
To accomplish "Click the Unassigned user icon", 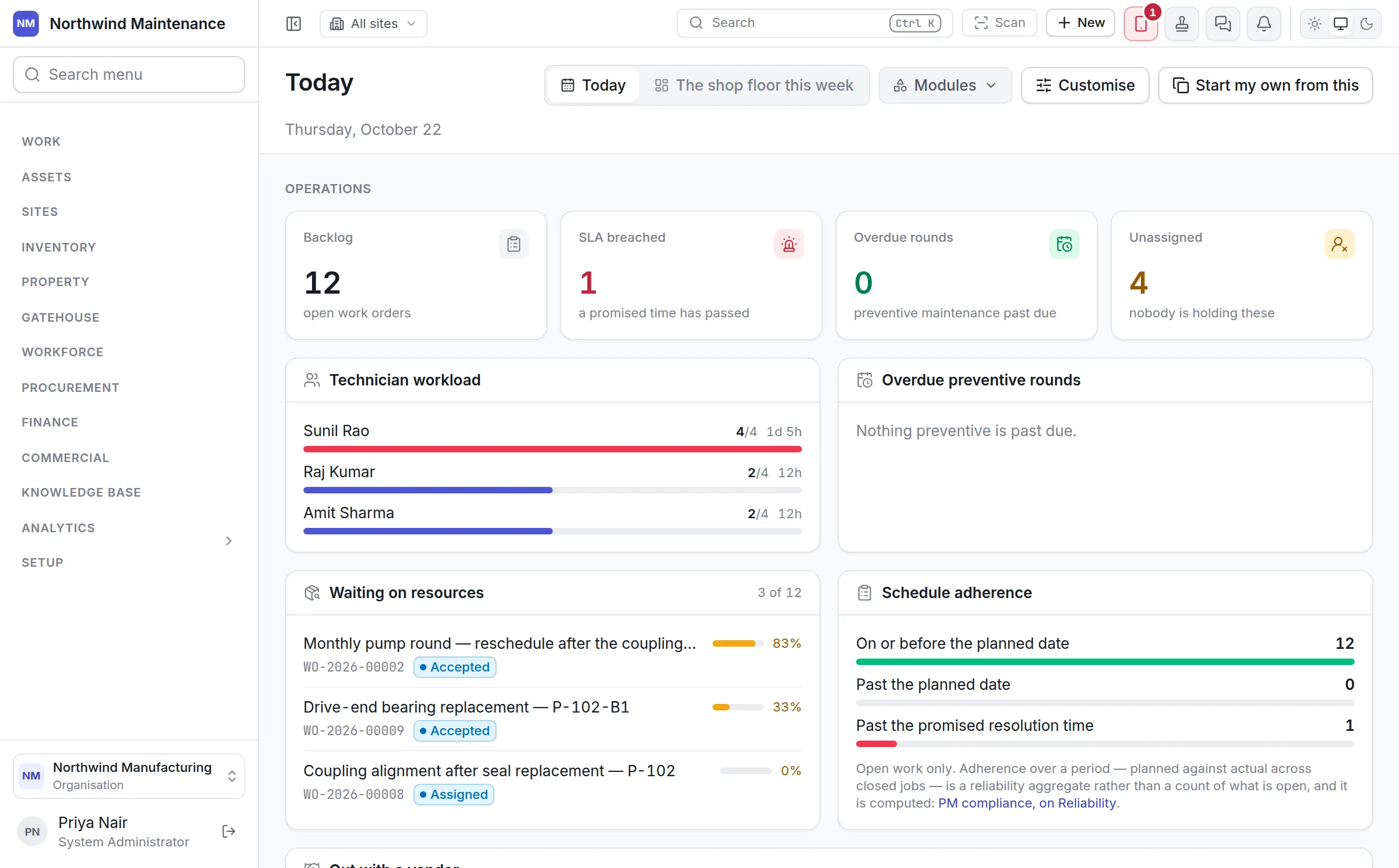I will coord(1339,244).
